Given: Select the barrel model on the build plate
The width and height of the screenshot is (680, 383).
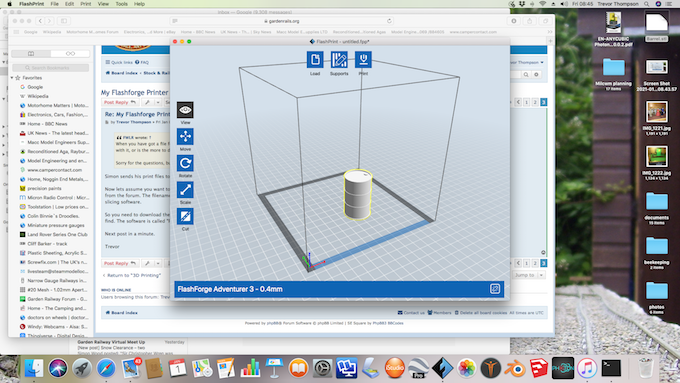Looking at the screenshot, I should 358,194.
